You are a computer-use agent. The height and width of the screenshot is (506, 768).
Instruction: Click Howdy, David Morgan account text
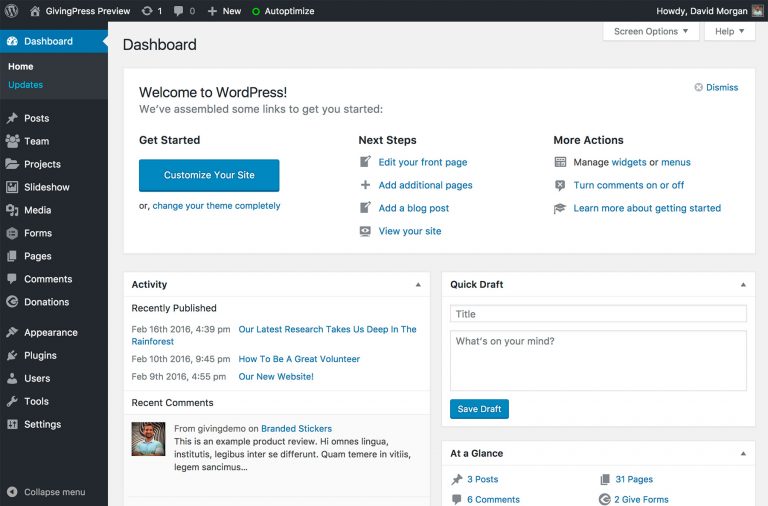click(x=702, y=11)
